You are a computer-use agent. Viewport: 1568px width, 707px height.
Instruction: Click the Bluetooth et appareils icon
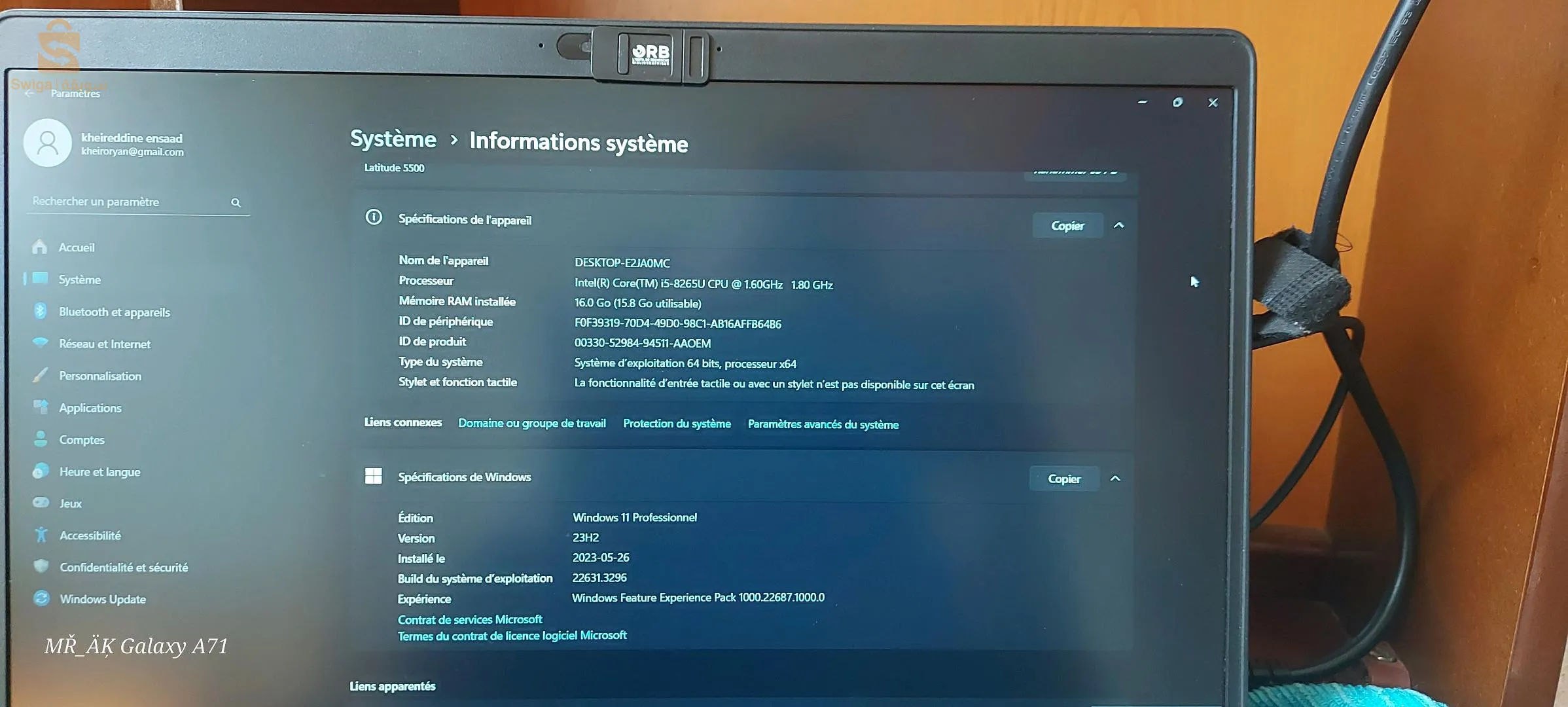(x=40, y=311)
